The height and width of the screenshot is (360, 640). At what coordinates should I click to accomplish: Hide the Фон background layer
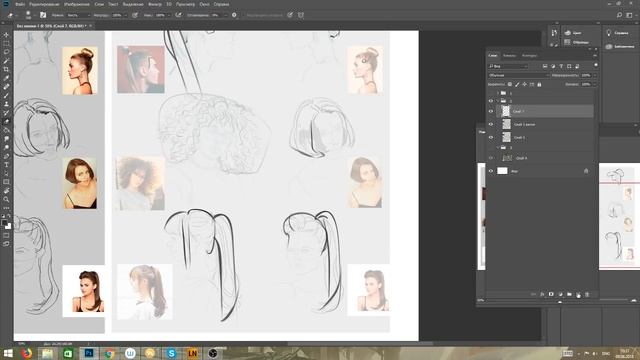pyautogui.click(x=491, y=171)
